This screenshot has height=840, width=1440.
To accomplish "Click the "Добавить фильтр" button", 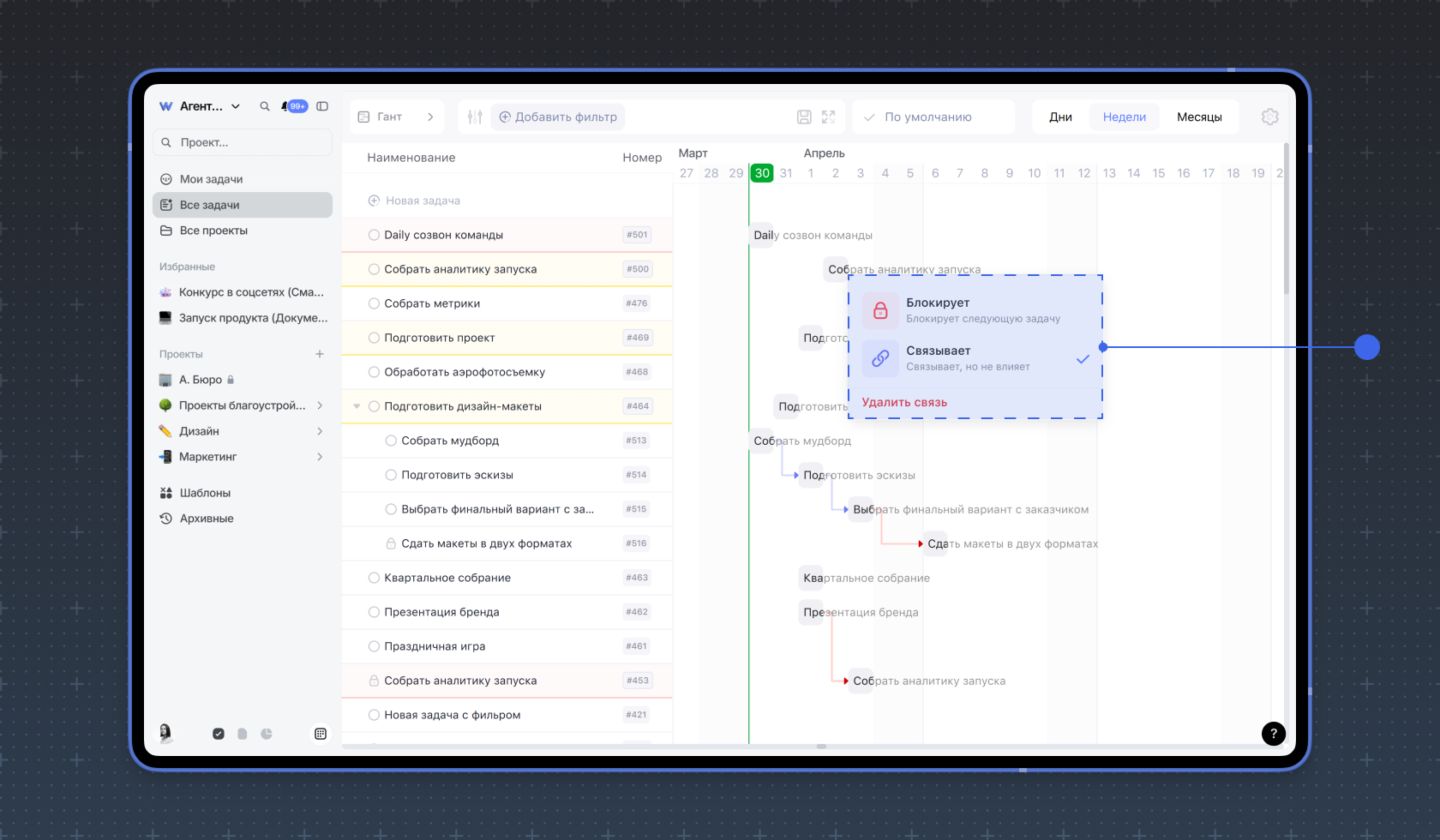I will click(x=558, y=117).
